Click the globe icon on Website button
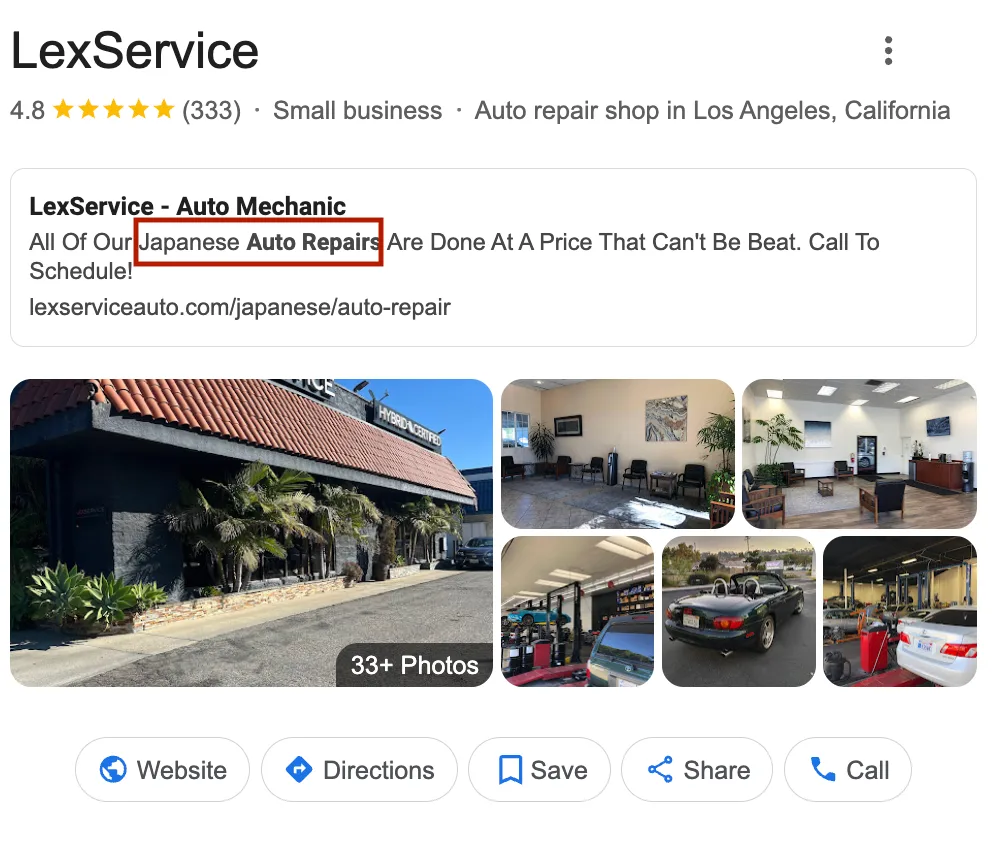 (x=113, y=770)
